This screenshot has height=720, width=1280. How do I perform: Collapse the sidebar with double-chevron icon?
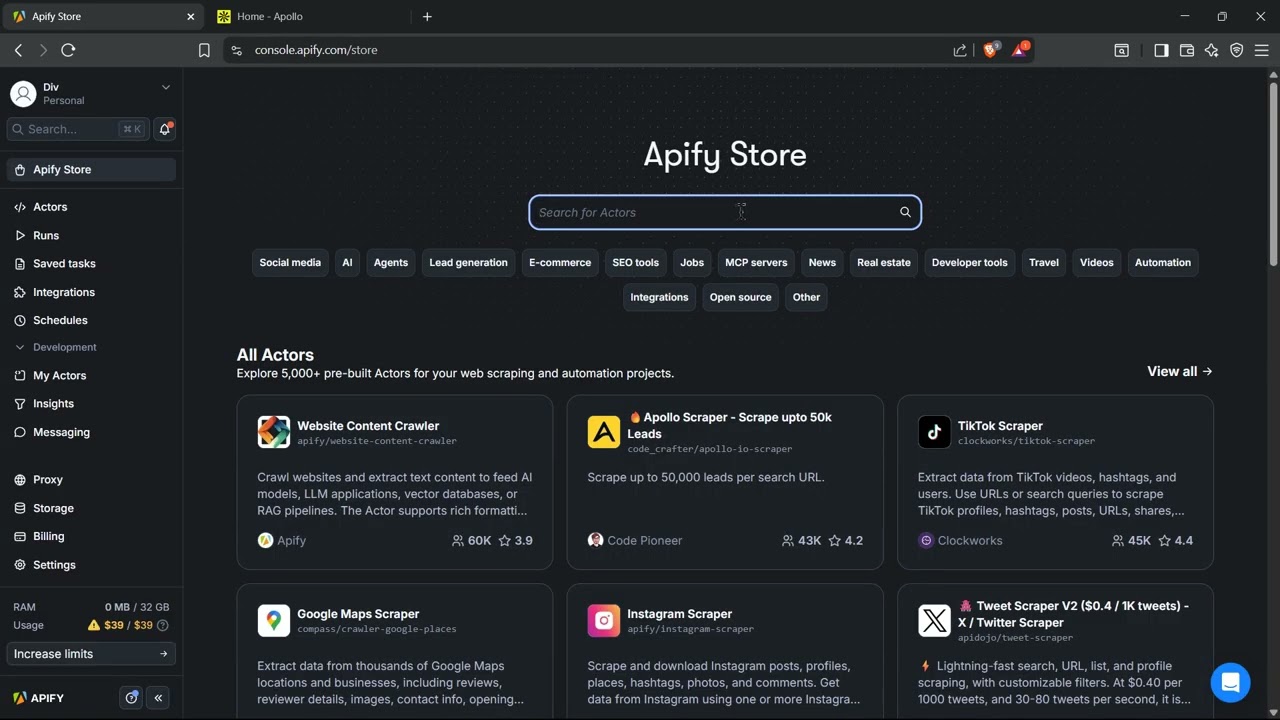tap(158, 698)
